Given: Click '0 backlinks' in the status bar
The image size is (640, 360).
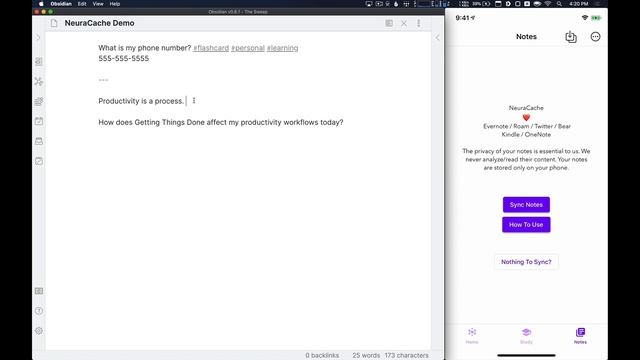Looking at the screenshot, I should [322, 355].
